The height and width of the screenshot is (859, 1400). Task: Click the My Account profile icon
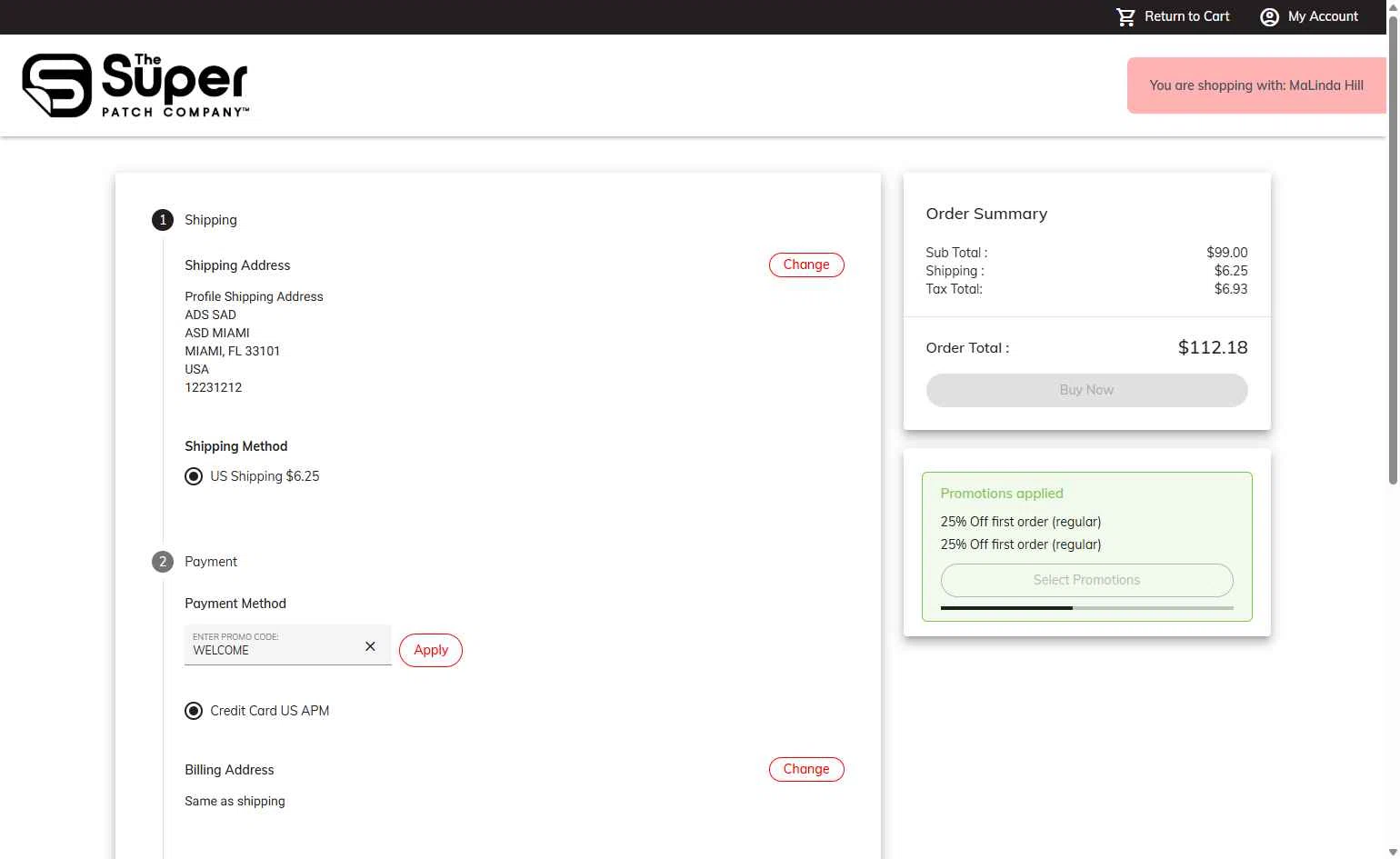click(1269, 17)
